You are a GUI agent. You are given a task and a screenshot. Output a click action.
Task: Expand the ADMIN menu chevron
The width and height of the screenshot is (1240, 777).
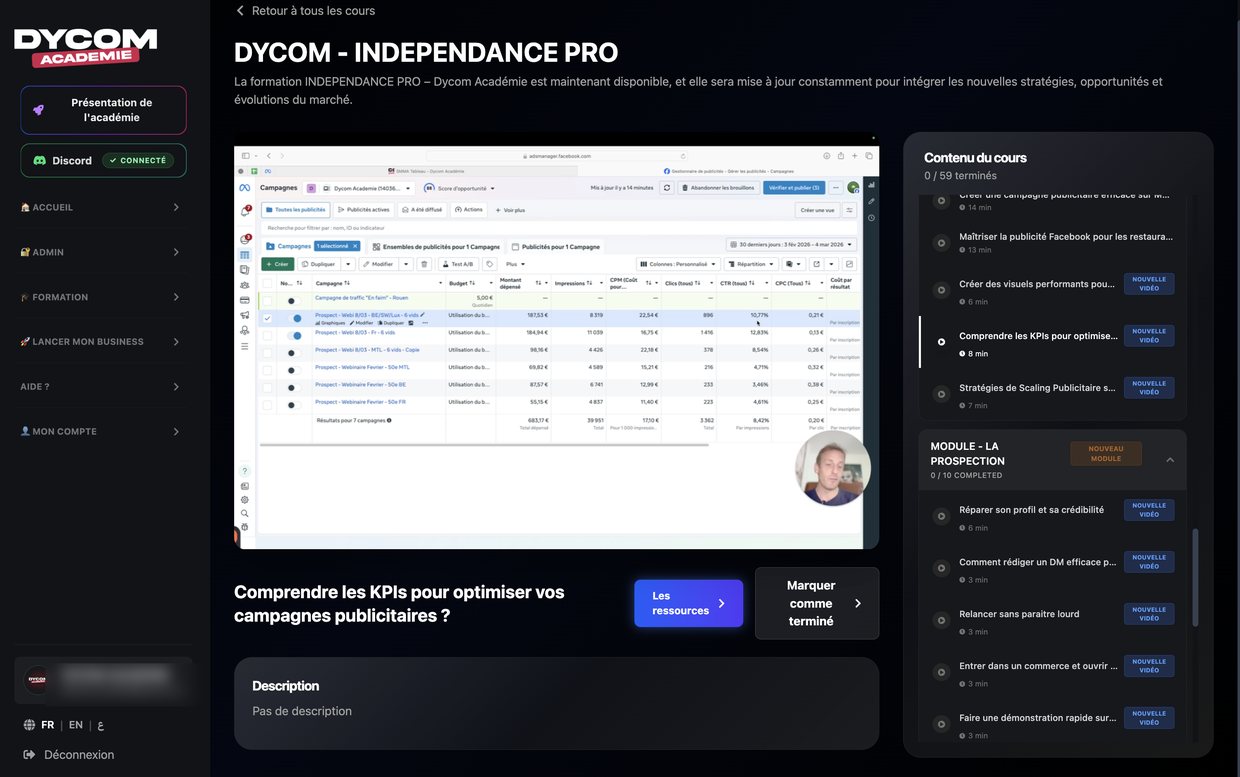(176, 252)
